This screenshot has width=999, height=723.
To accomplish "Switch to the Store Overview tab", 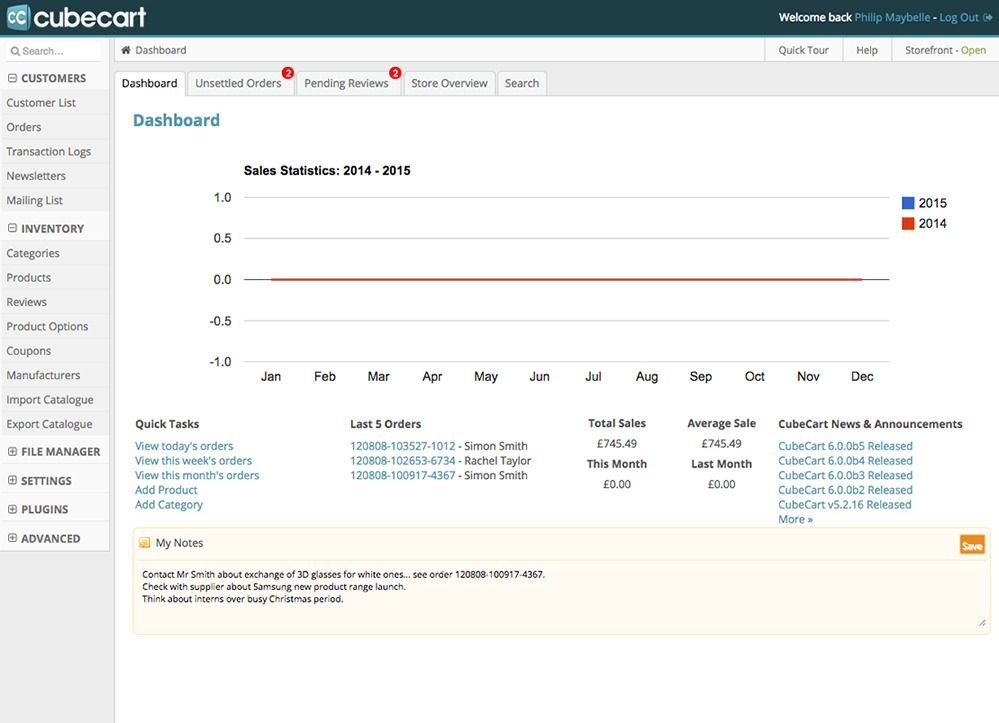I will click(449, 84).
